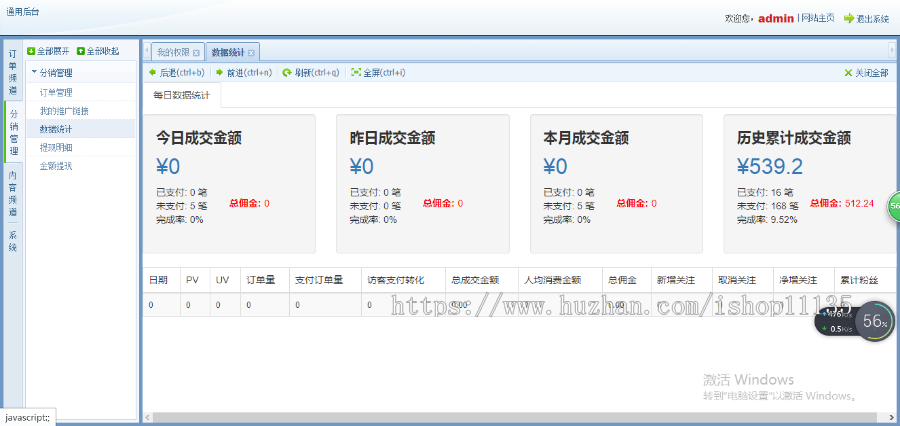
Task: Open 金额提现 in the sidebar
Action: pyautogui.click(x=56, y=166)
